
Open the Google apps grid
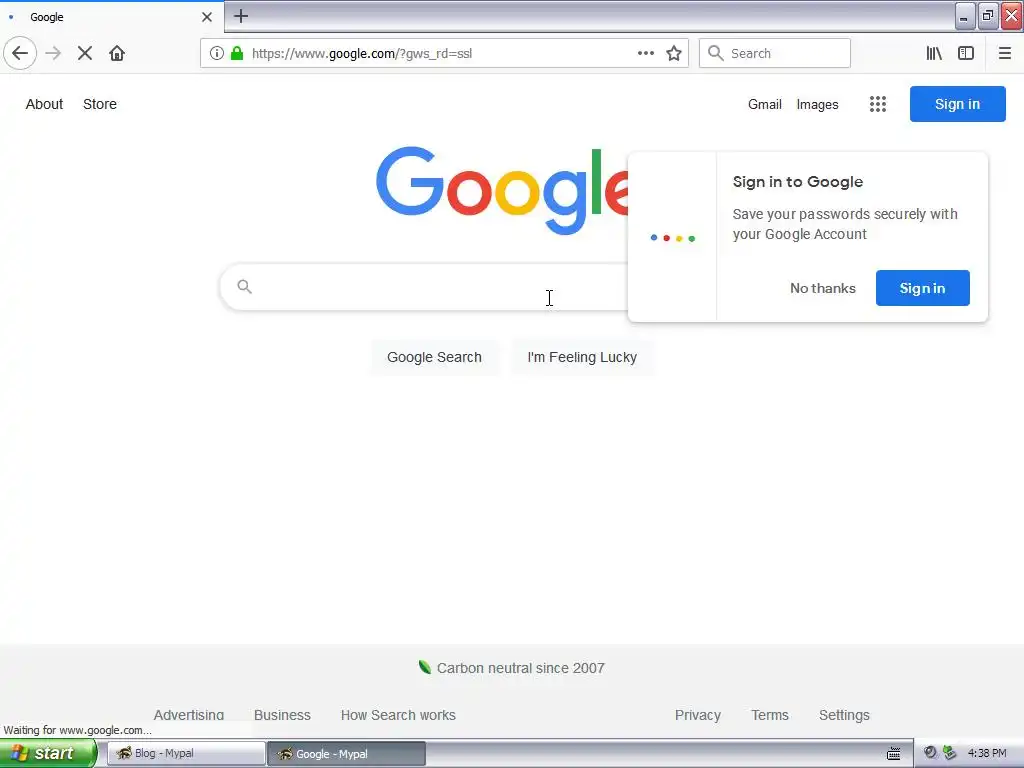878,104
